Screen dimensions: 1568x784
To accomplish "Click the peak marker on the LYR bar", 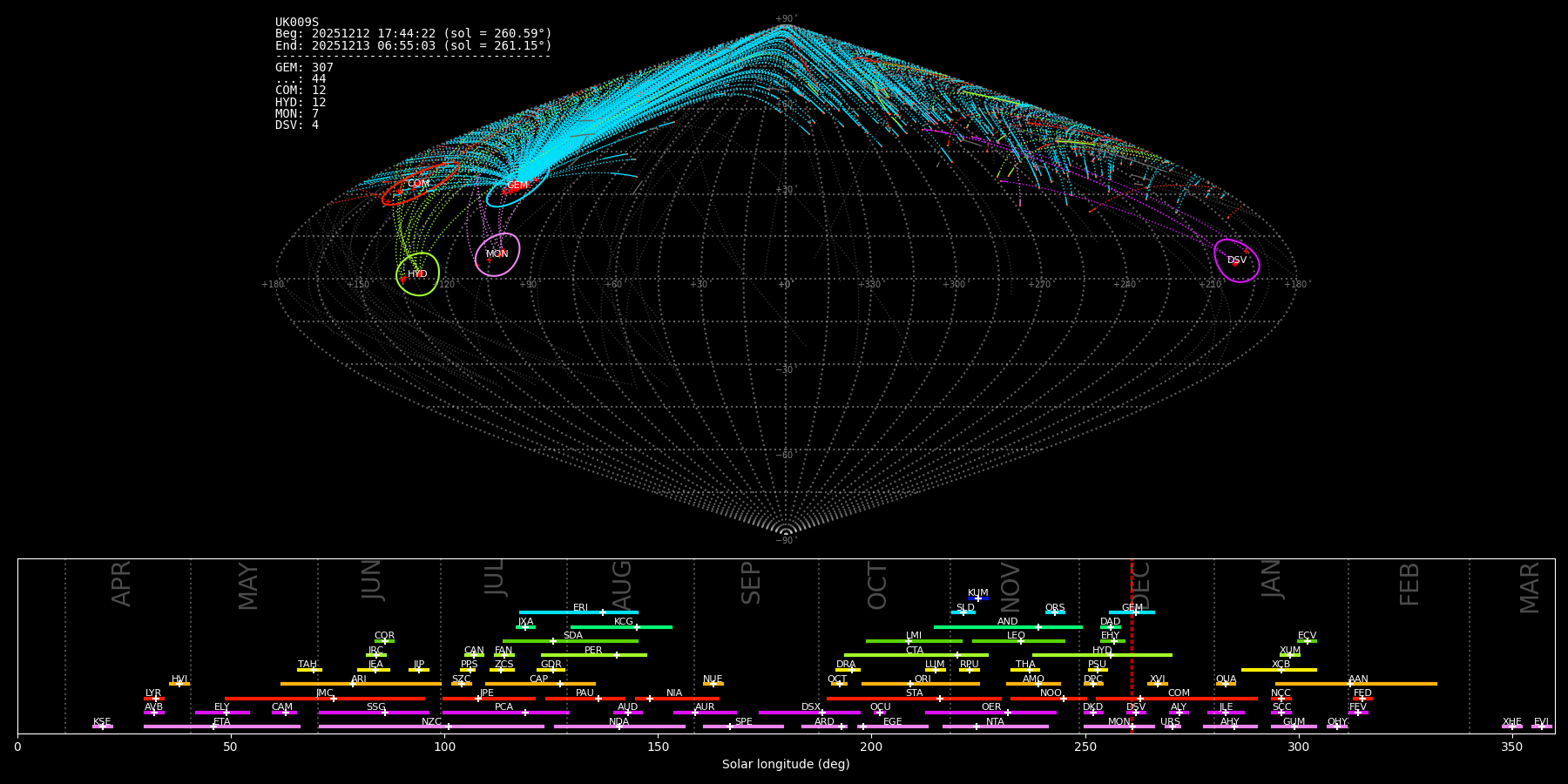I will (156, 699).
